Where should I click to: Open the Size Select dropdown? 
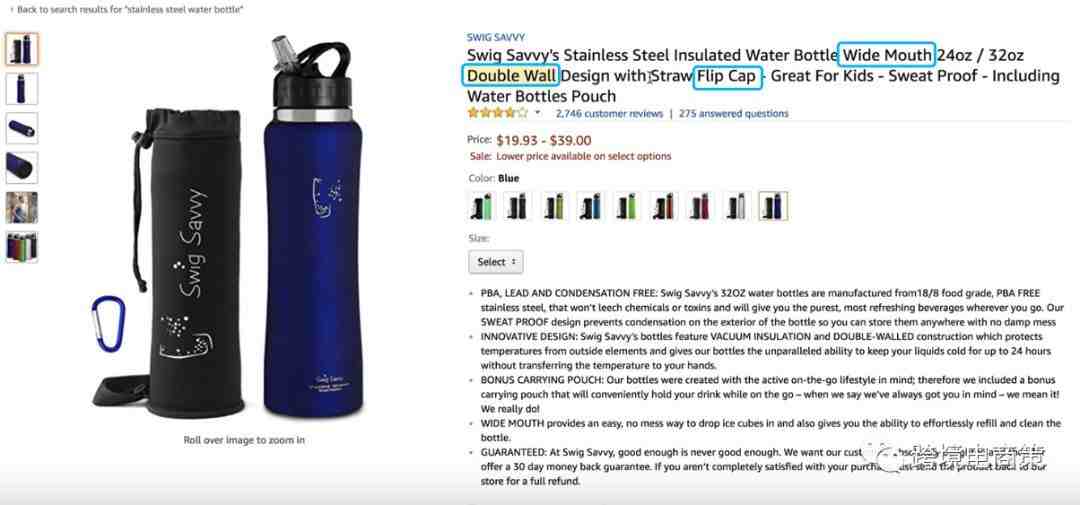click(496, 262)
